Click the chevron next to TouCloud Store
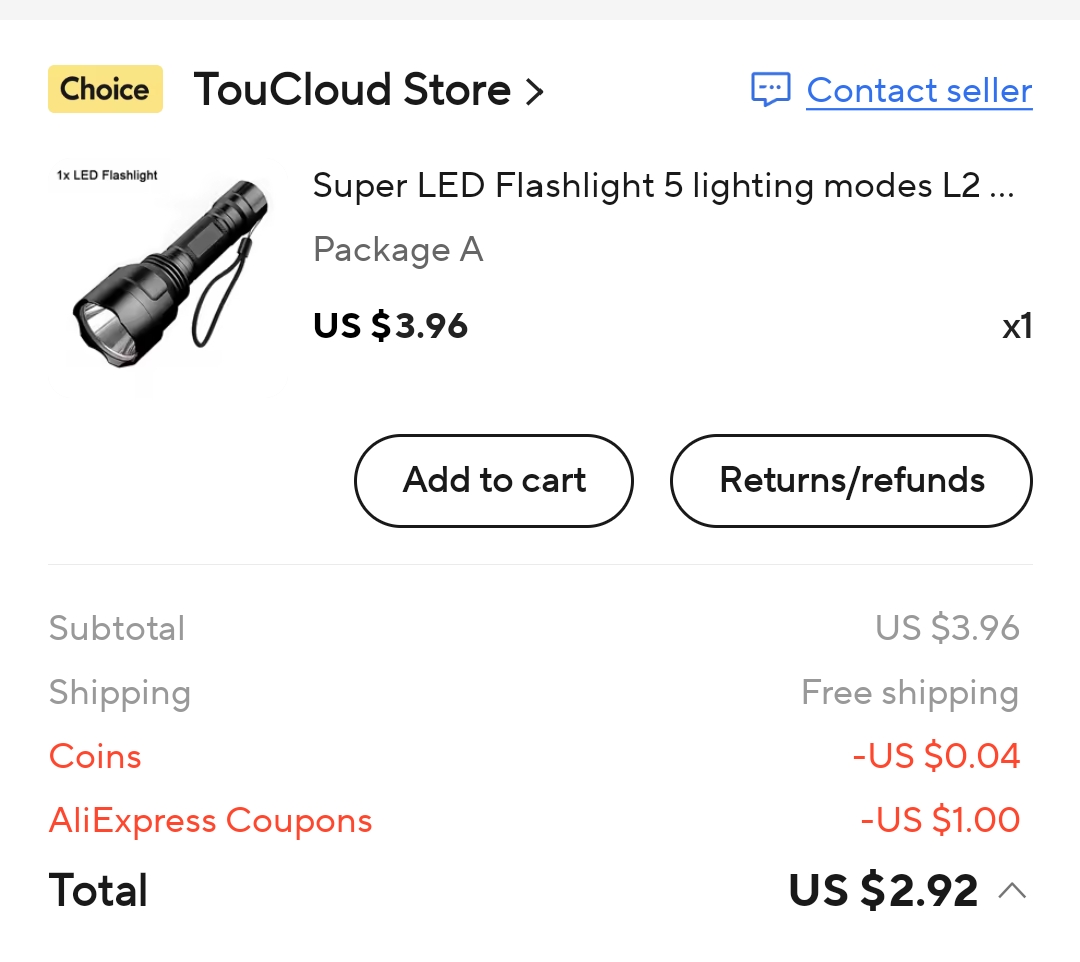Image resolution: width=1080 pixels, height=962 pixels. click(535, 92)
